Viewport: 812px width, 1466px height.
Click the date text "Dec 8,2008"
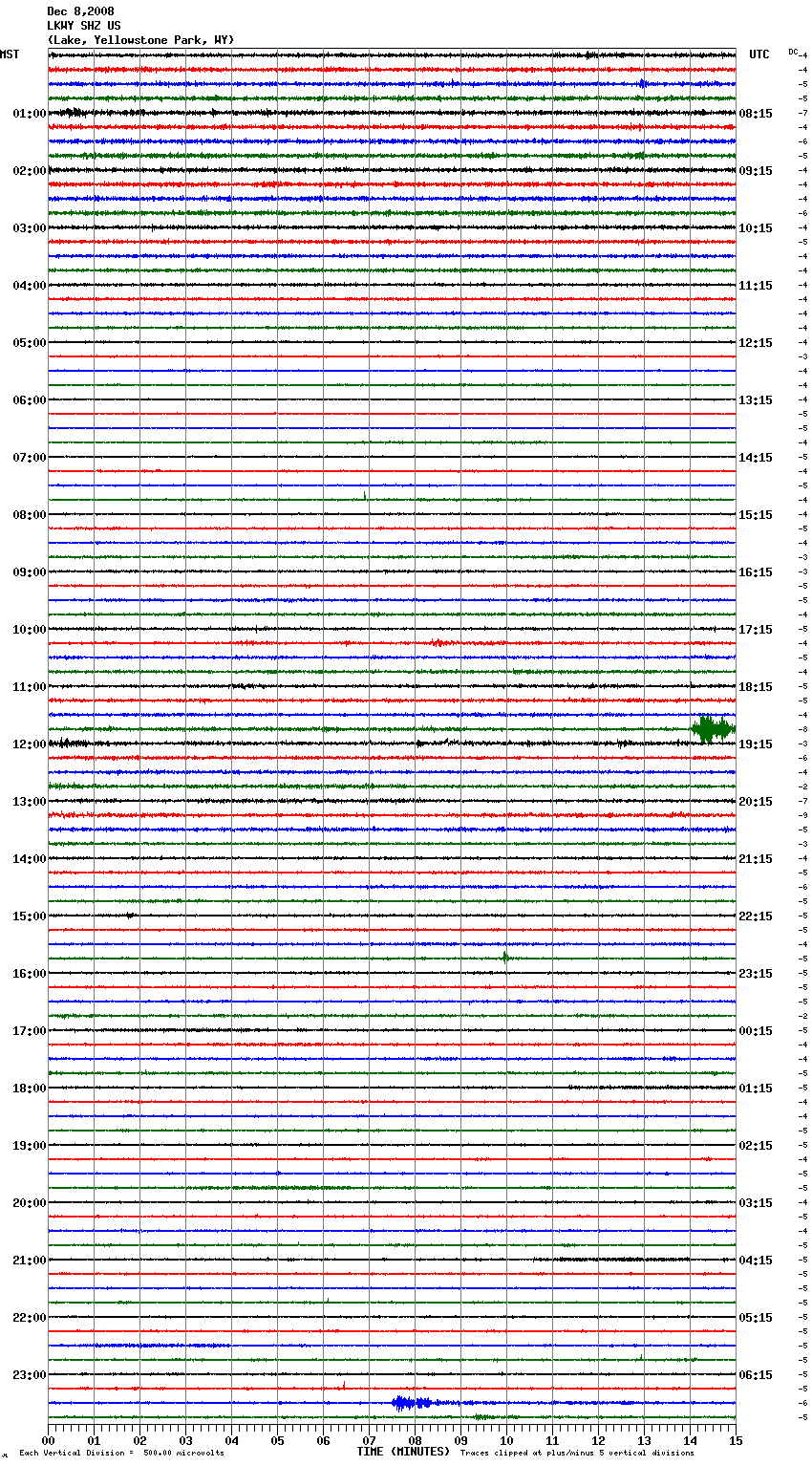(x=80, y=11)
